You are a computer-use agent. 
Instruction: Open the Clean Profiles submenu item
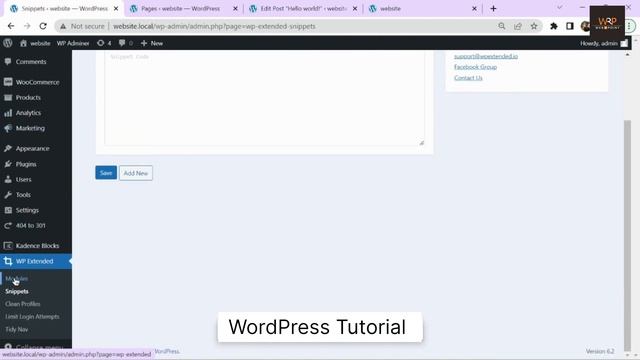[23, 304]
